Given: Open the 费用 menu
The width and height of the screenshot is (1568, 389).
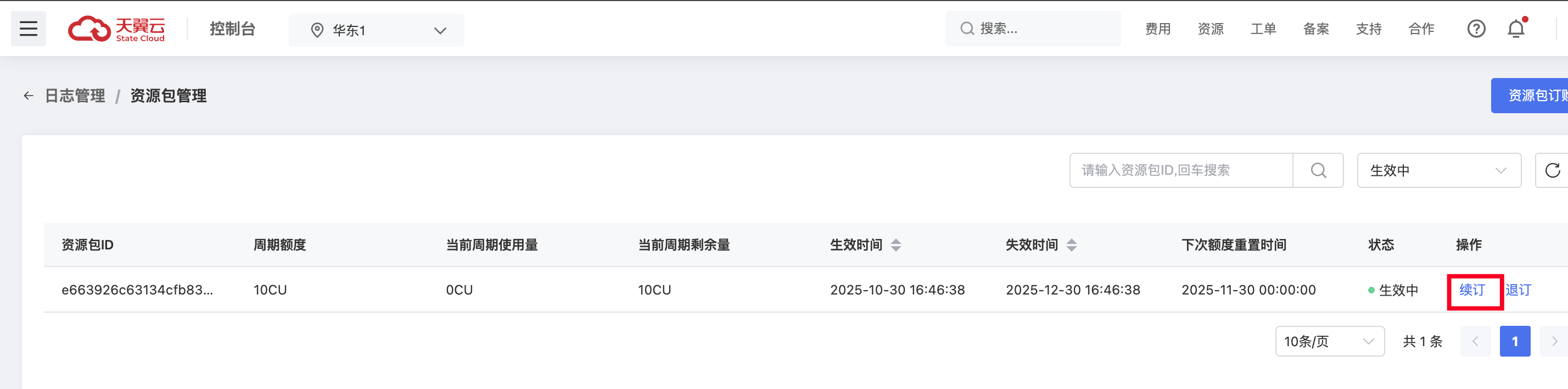Looking at the screenshot, I should [1158, 29].
